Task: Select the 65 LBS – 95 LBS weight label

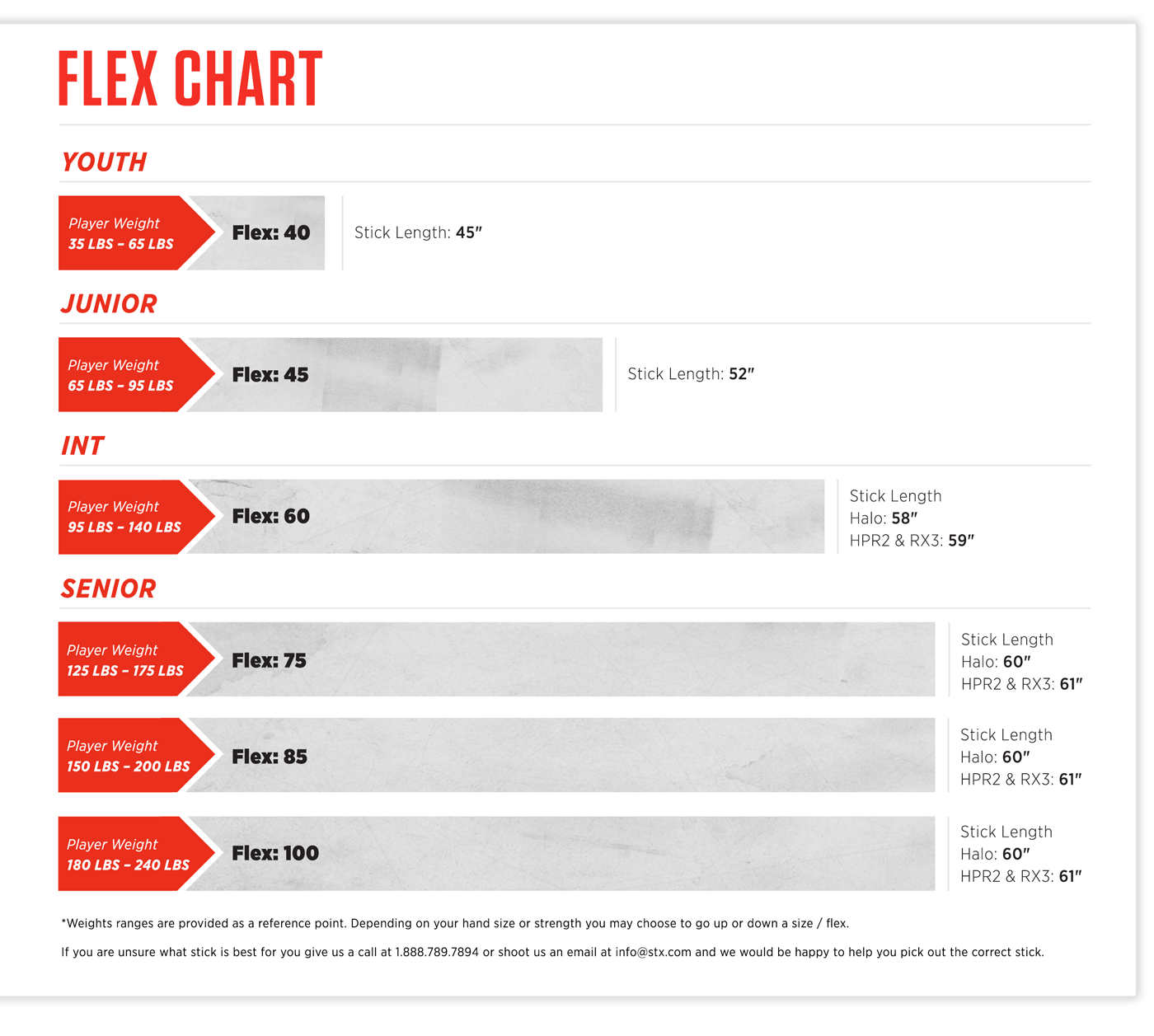Action: (x=121, y=386)
